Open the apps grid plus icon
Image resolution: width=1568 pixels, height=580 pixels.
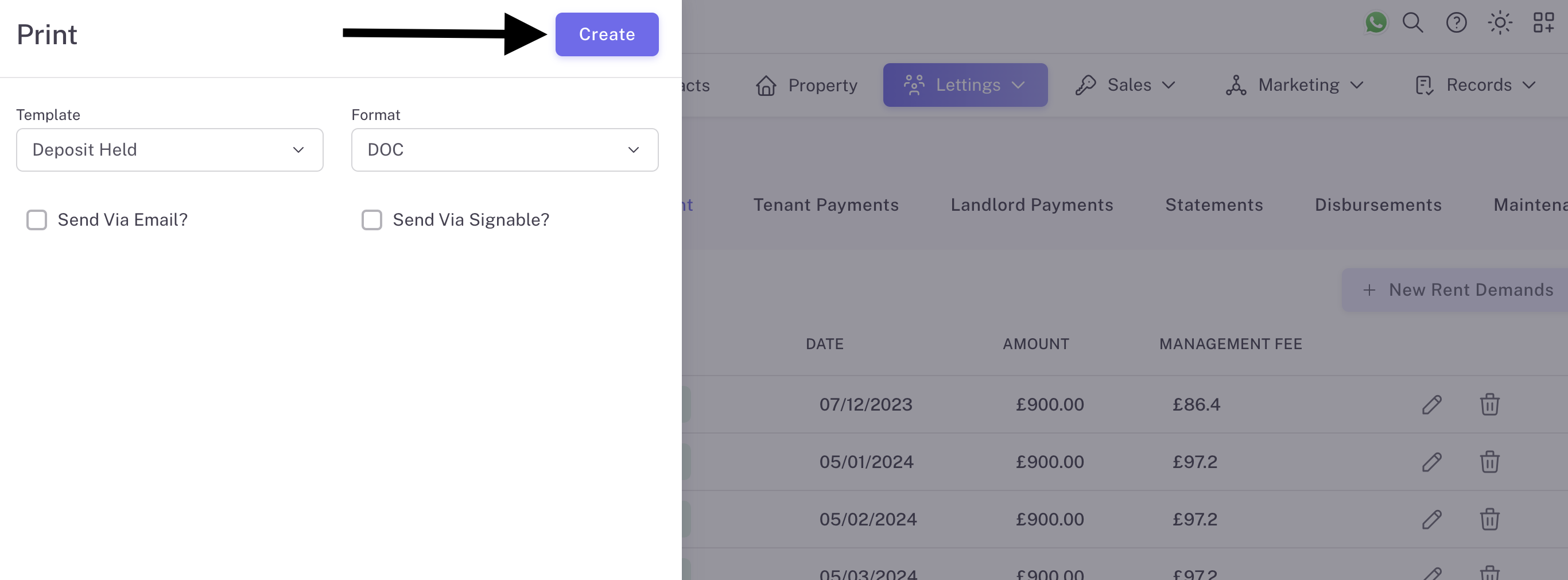click(1544, 23)
